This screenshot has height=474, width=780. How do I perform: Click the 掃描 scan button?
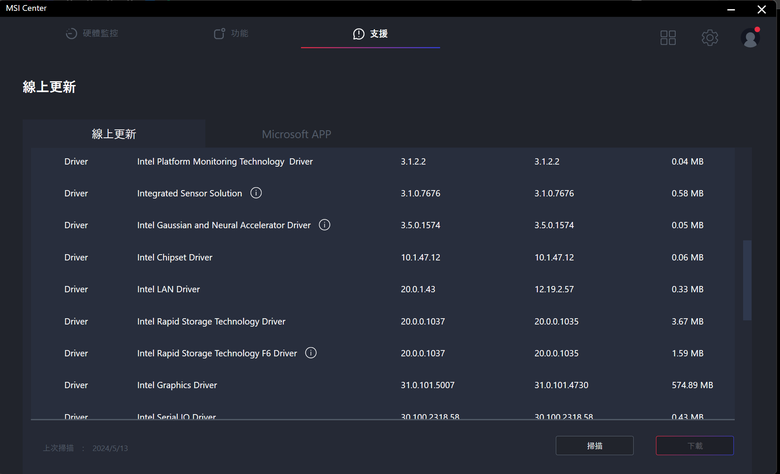(x=594, y=446)
